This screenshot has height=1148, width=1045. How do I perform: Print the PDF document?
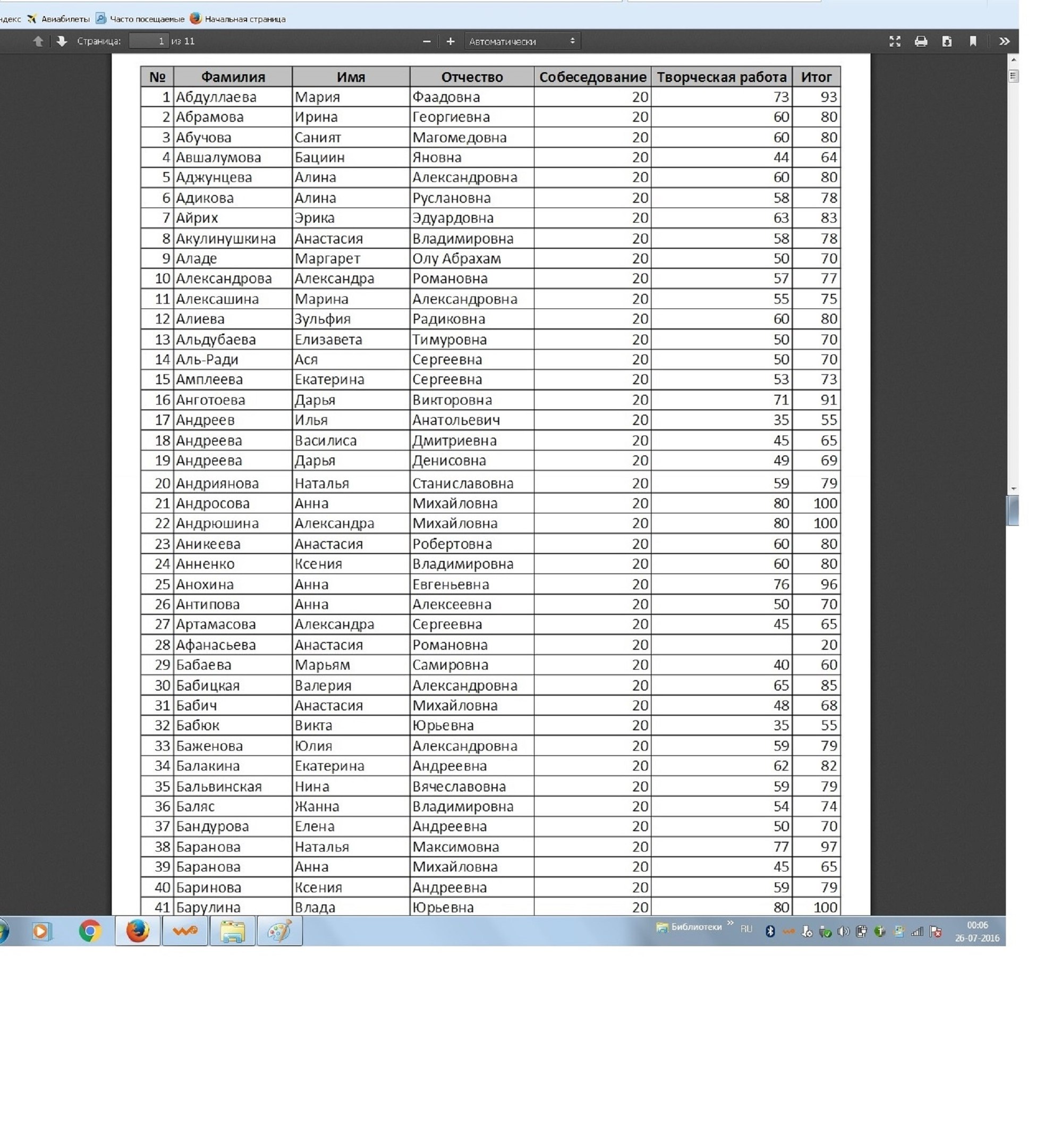pyautogui.click(x=921, y=41)
